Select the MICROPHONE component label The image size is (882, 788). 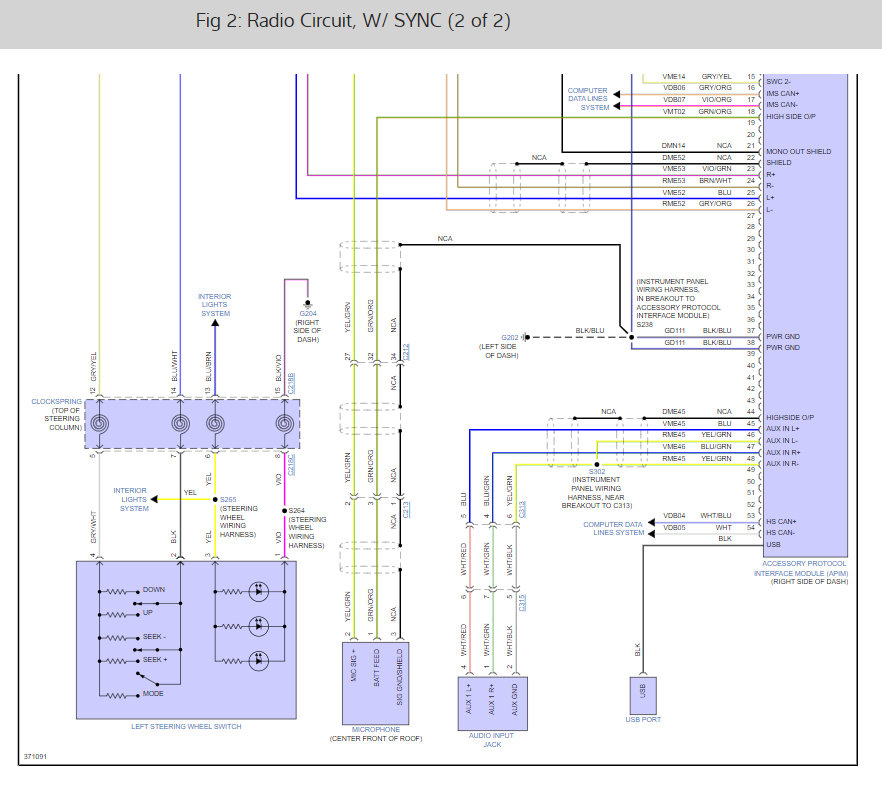[376, 730]
